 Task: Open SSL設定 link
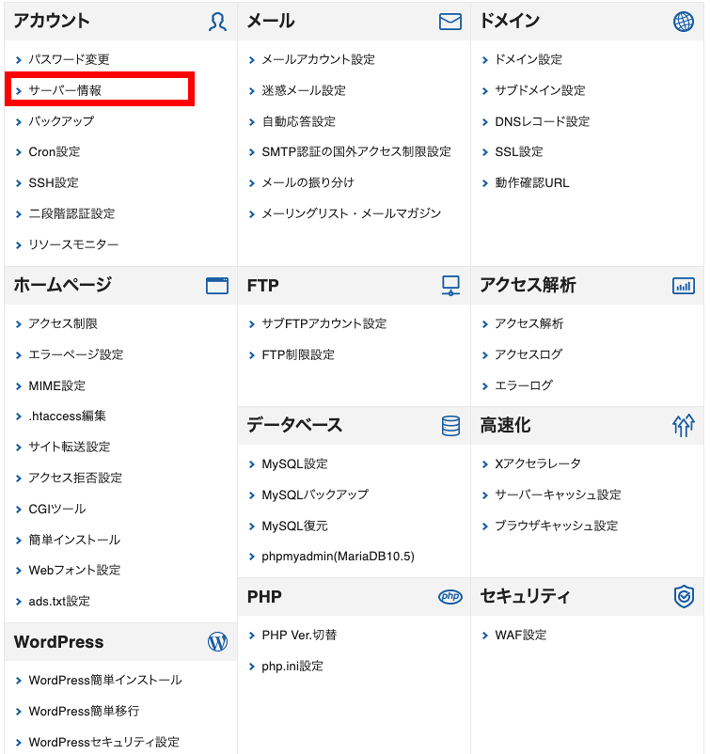pyautogui.click(x=519, y=152)
